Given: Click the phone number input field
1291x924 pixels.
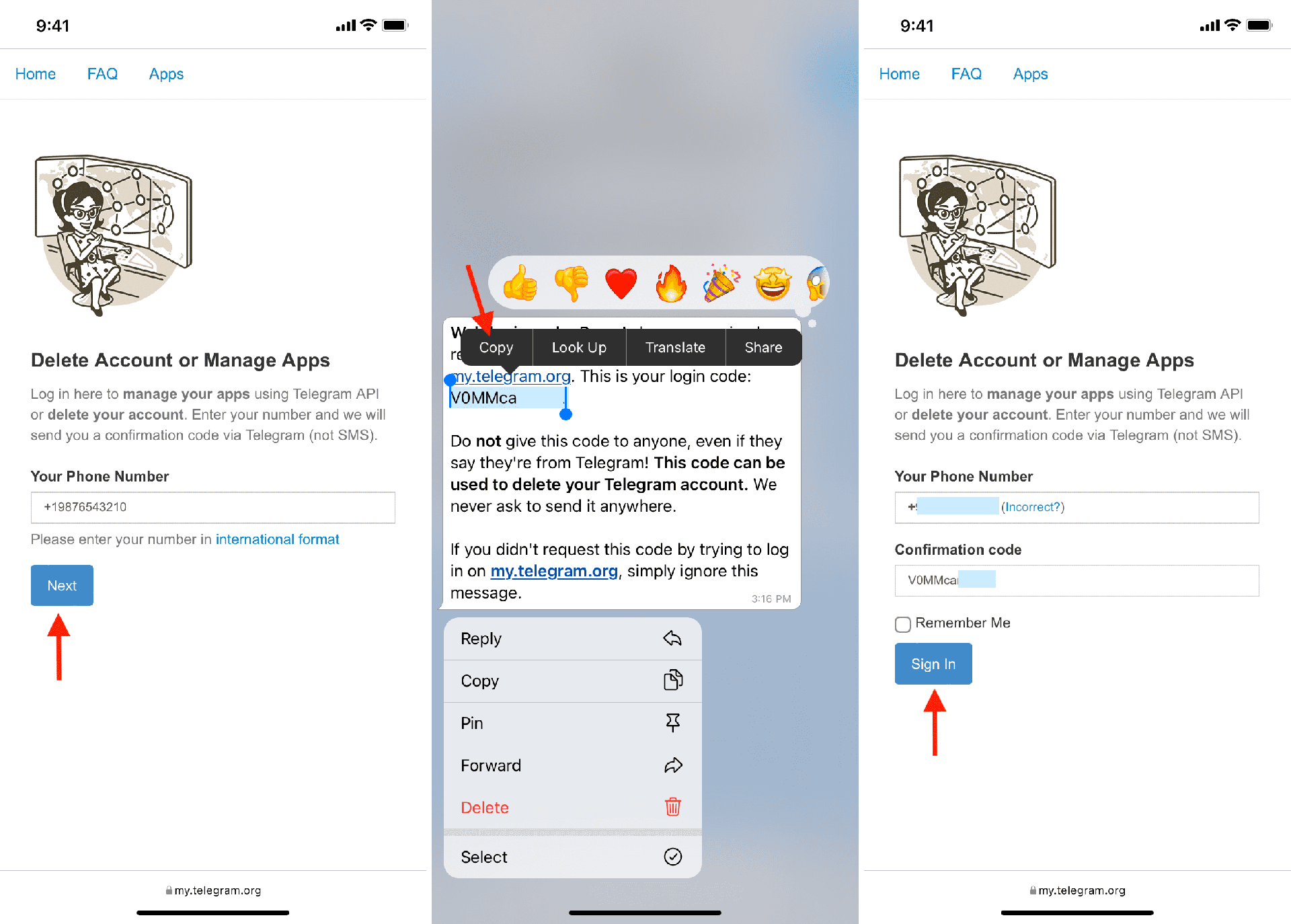Looking at the screenshot, I should point(214,507).
